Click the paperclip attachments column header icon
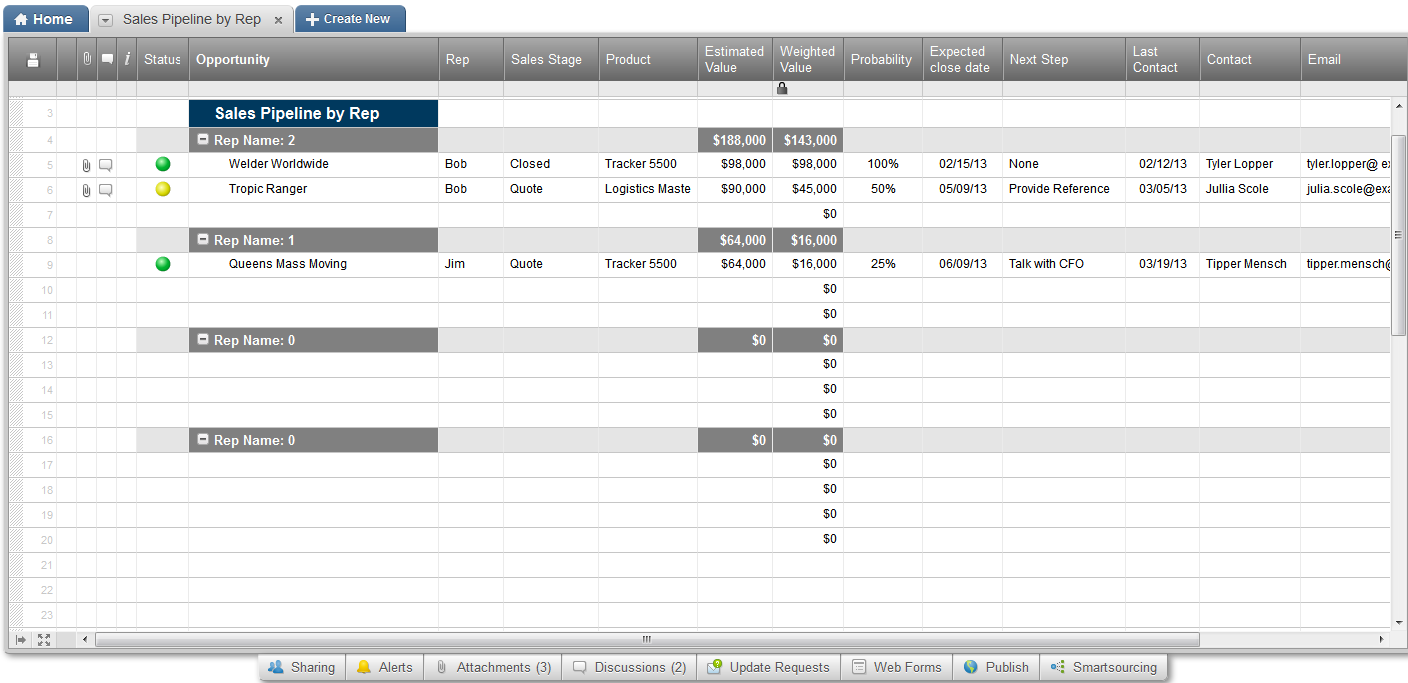Viewport: 1408px width, 683px height. pyautogui.click(x=87, y=59)
